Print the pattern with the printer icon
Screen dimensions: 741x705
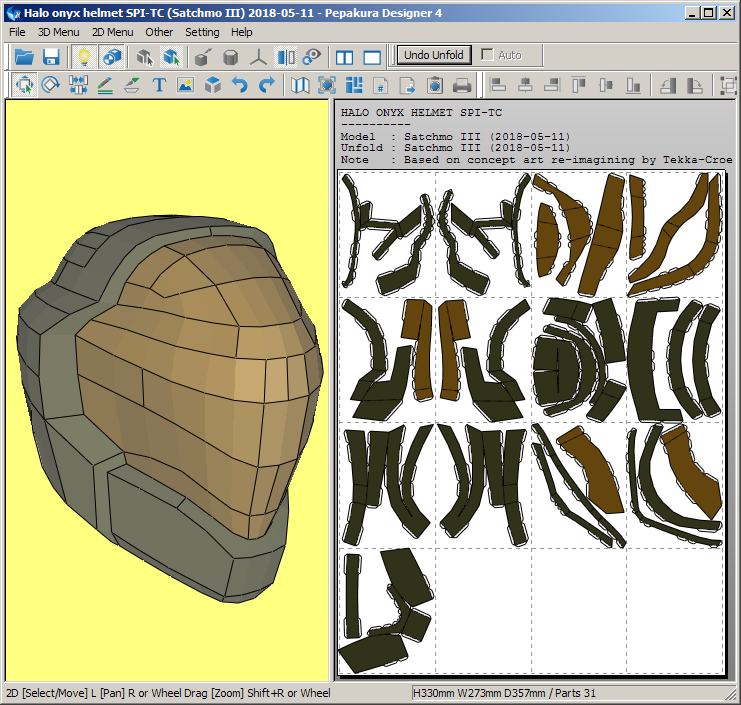coord(462,86)
